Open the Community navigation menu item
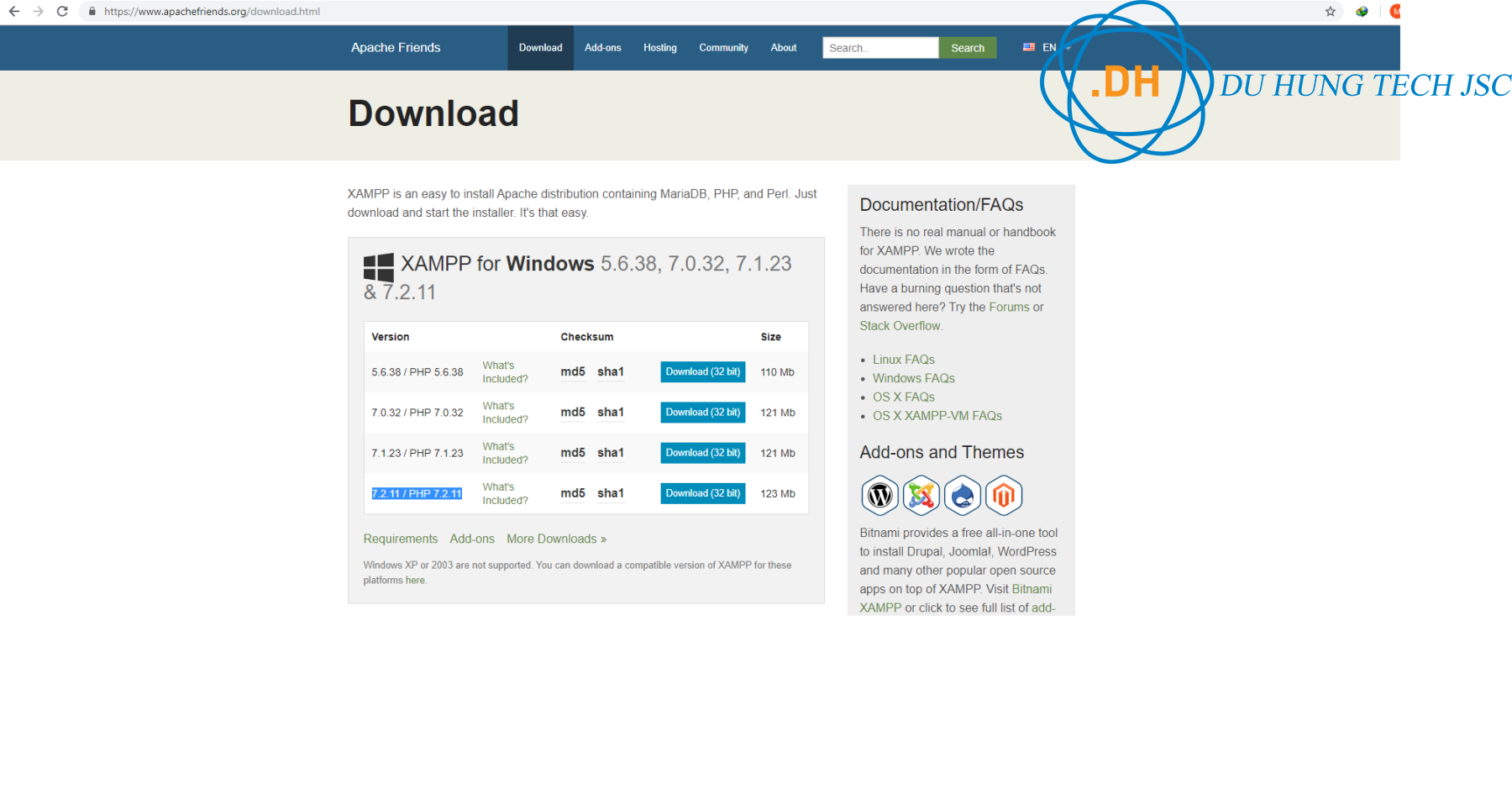Screen dimensions: 1512x810 pos(723,48)
